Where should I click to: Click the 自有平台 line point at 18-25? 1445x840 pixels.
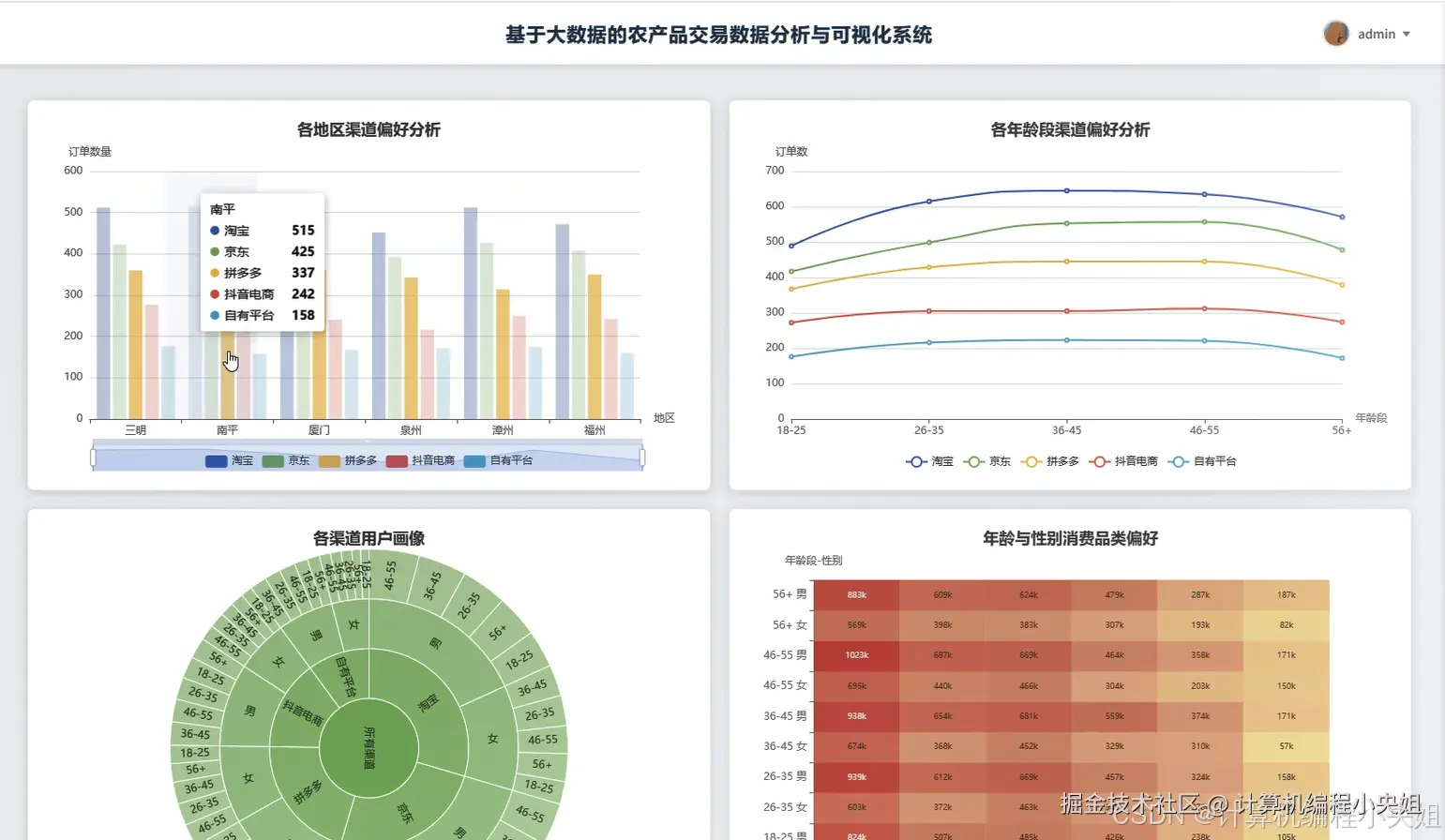coord(791,357)
